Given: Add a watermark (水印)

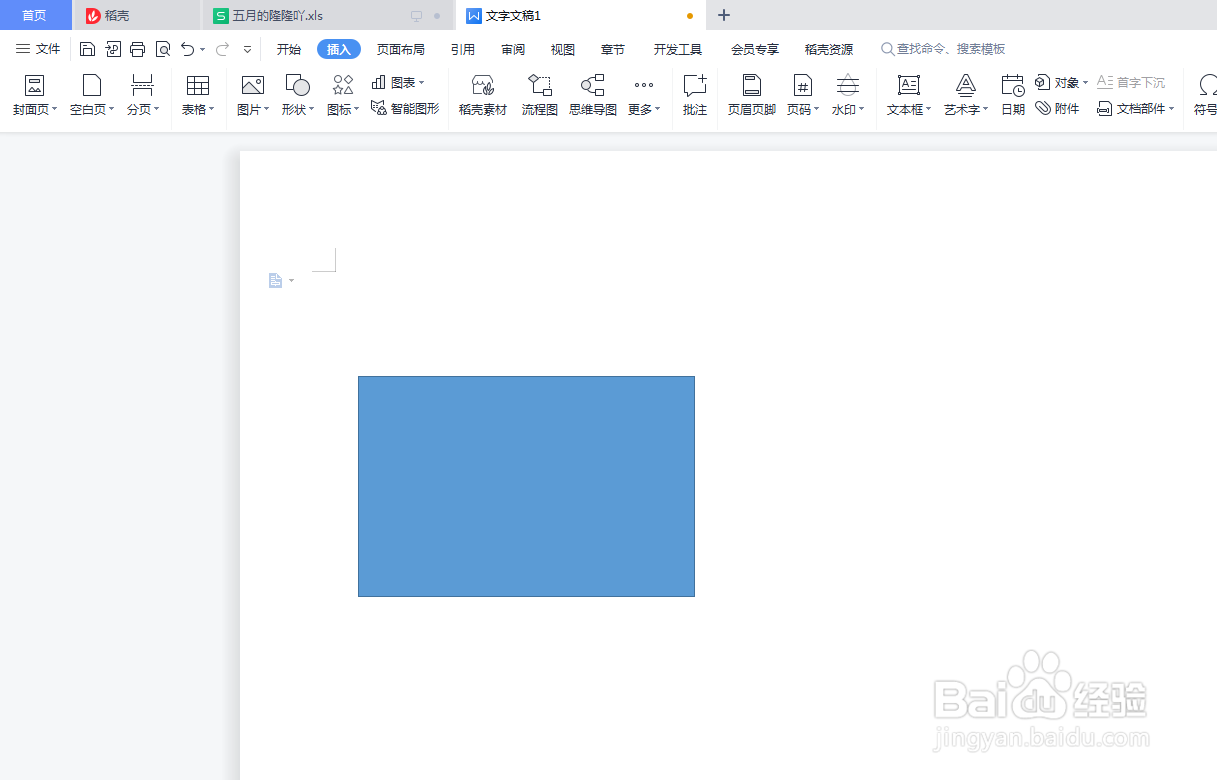Looking at the screenshot, I should [848, 95].
